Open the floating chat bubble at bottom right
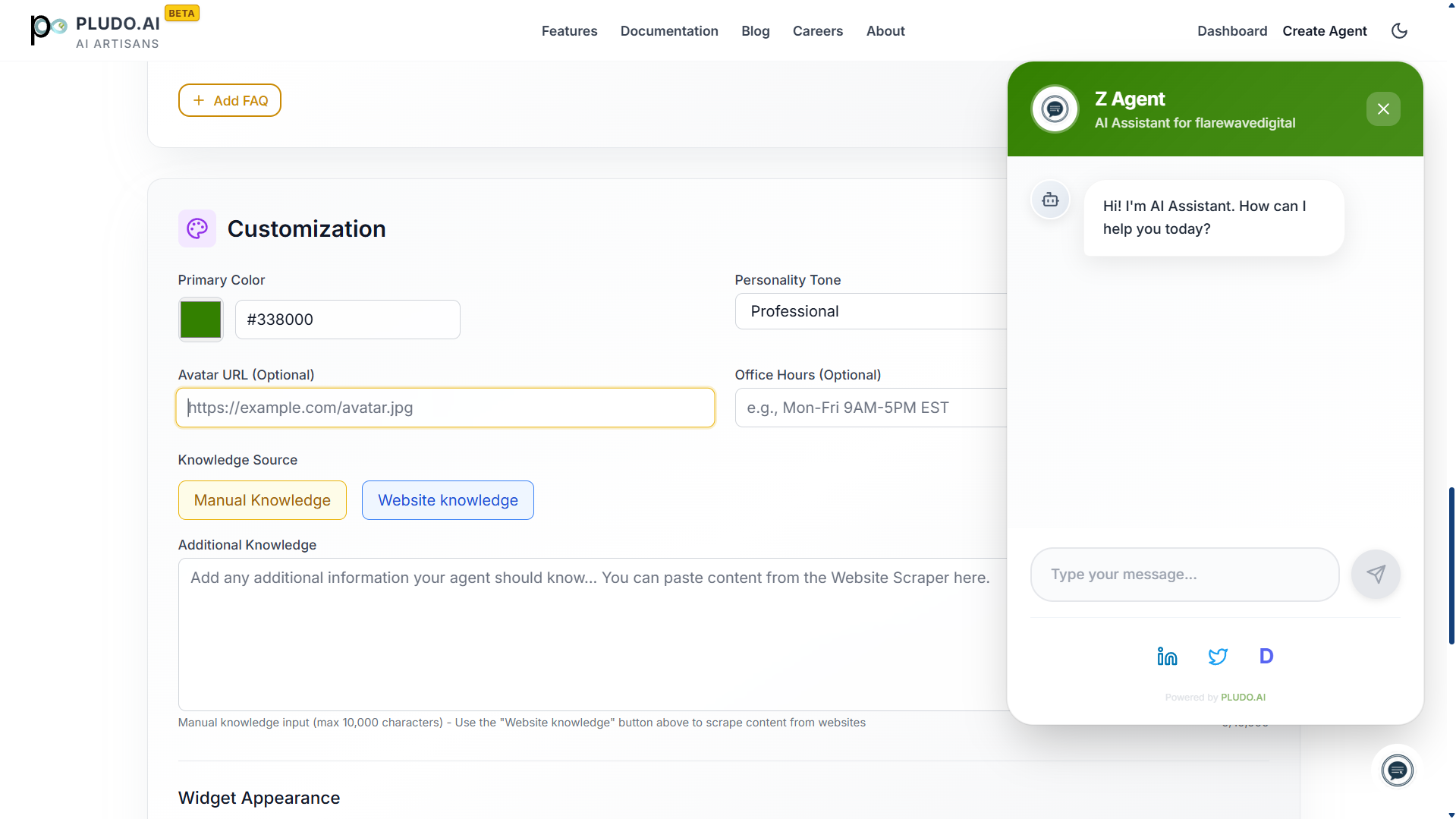This screenshot has height=819, width=1456. coord(1397,770)
